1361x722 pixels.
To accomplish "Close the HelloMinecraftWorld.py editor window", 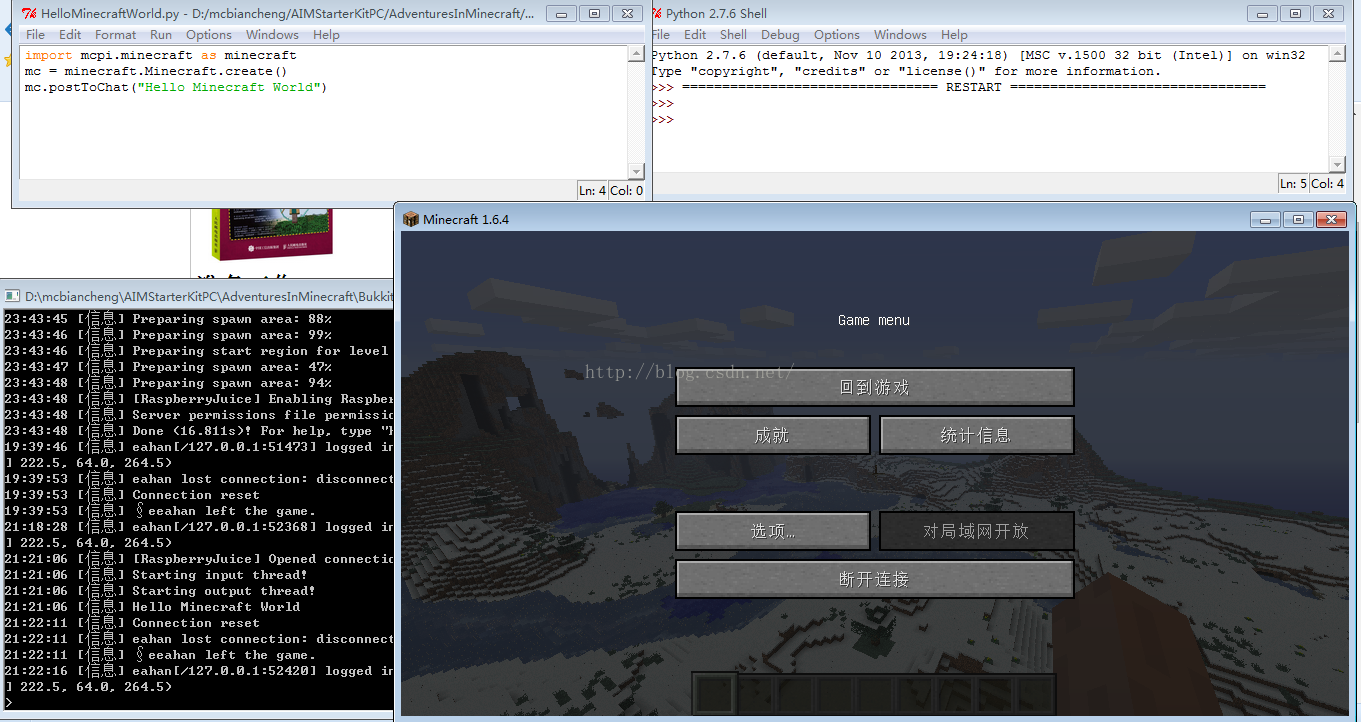I will [x=627, y=13].
